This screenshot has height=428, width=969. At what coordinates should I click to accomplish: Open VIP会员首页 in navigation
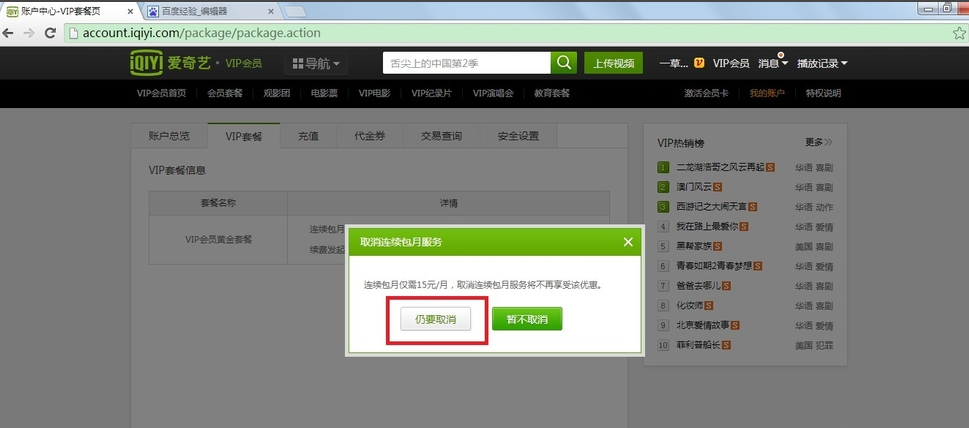pyautogui.click(x=161, y=93)
